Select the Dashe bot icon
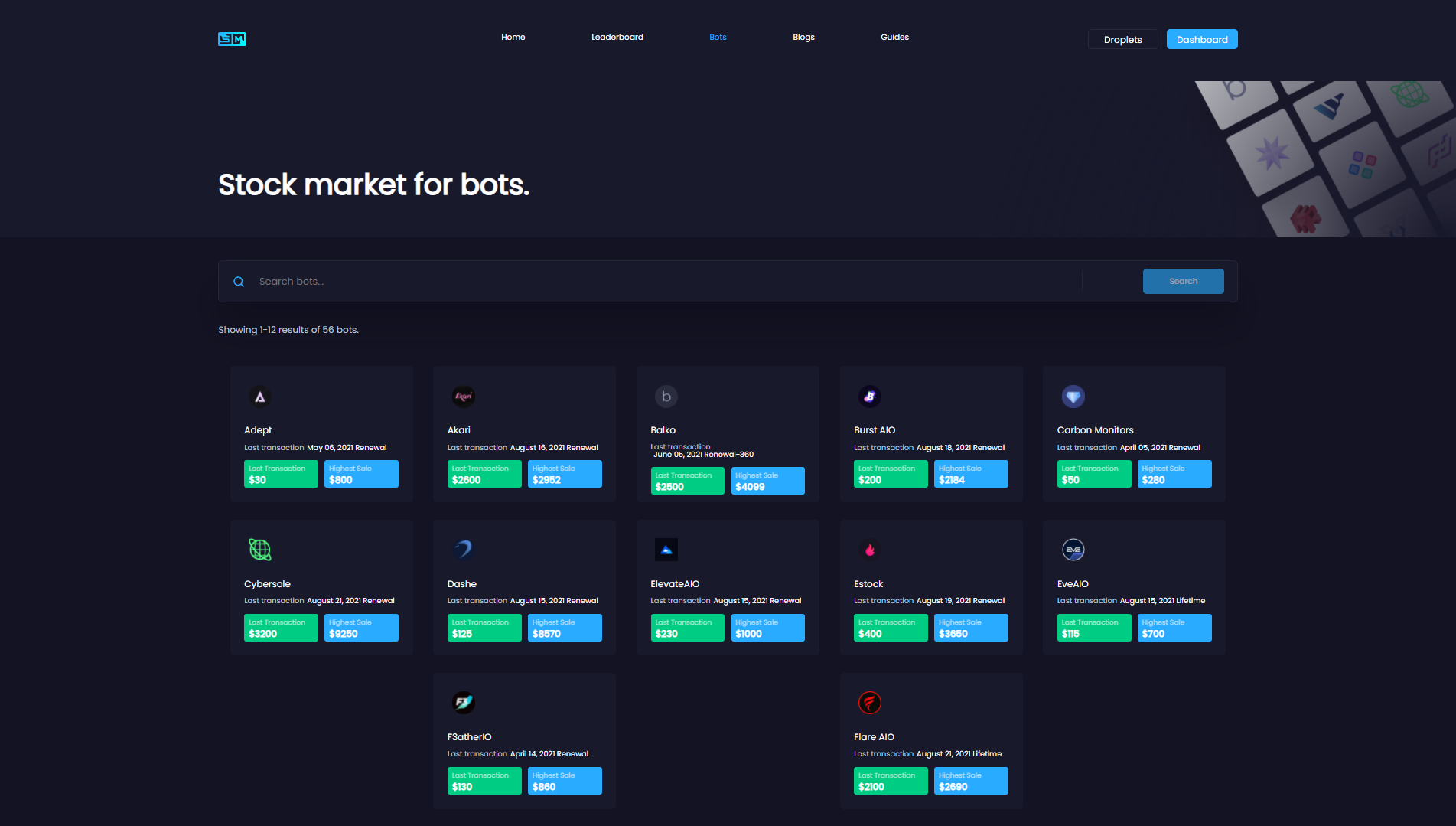1456x826 pixels. coord(463,550)
